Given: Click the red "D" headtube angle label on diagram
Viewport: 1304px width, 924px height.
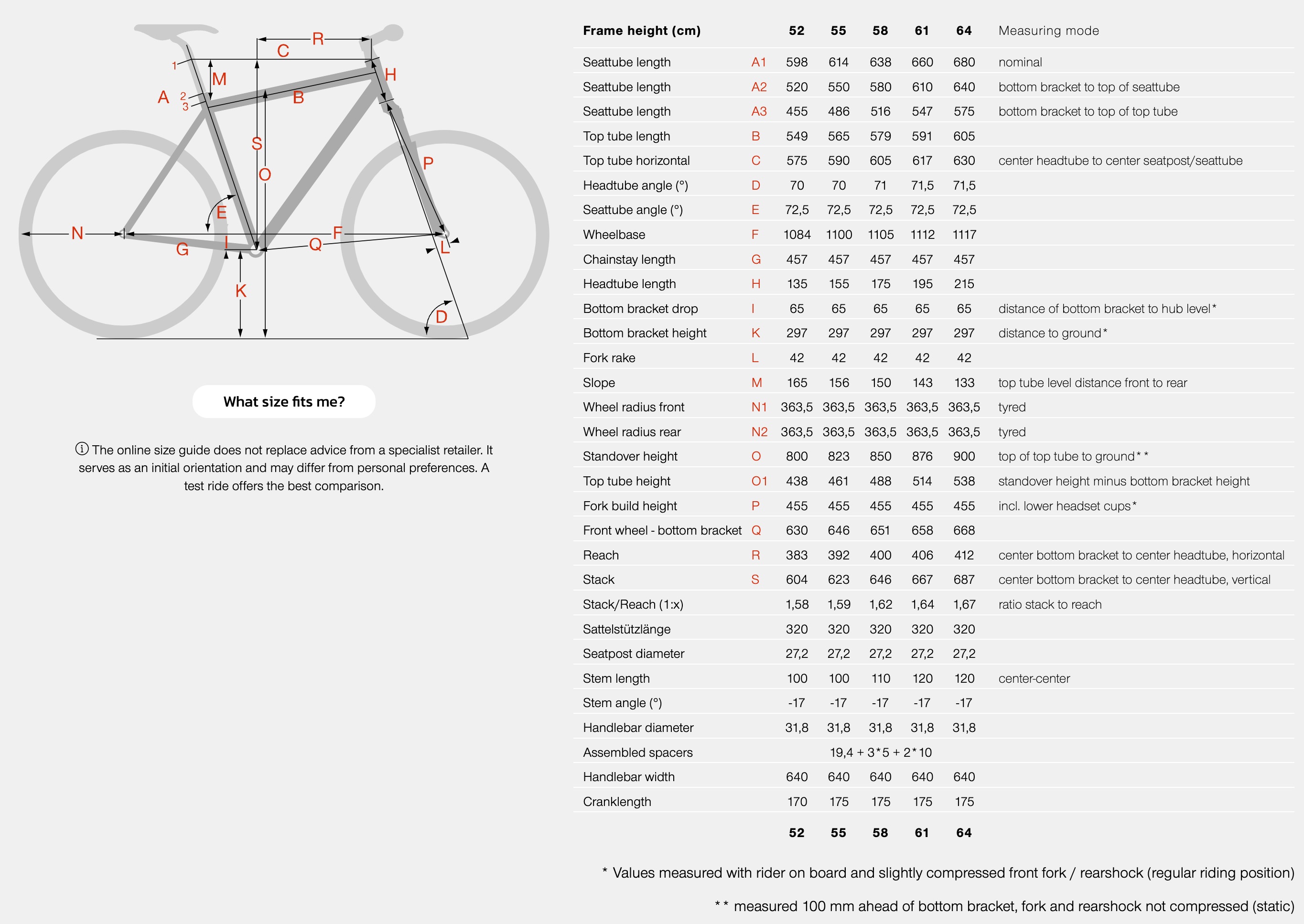Looking at the screenshot, I should tap(442, 317).
